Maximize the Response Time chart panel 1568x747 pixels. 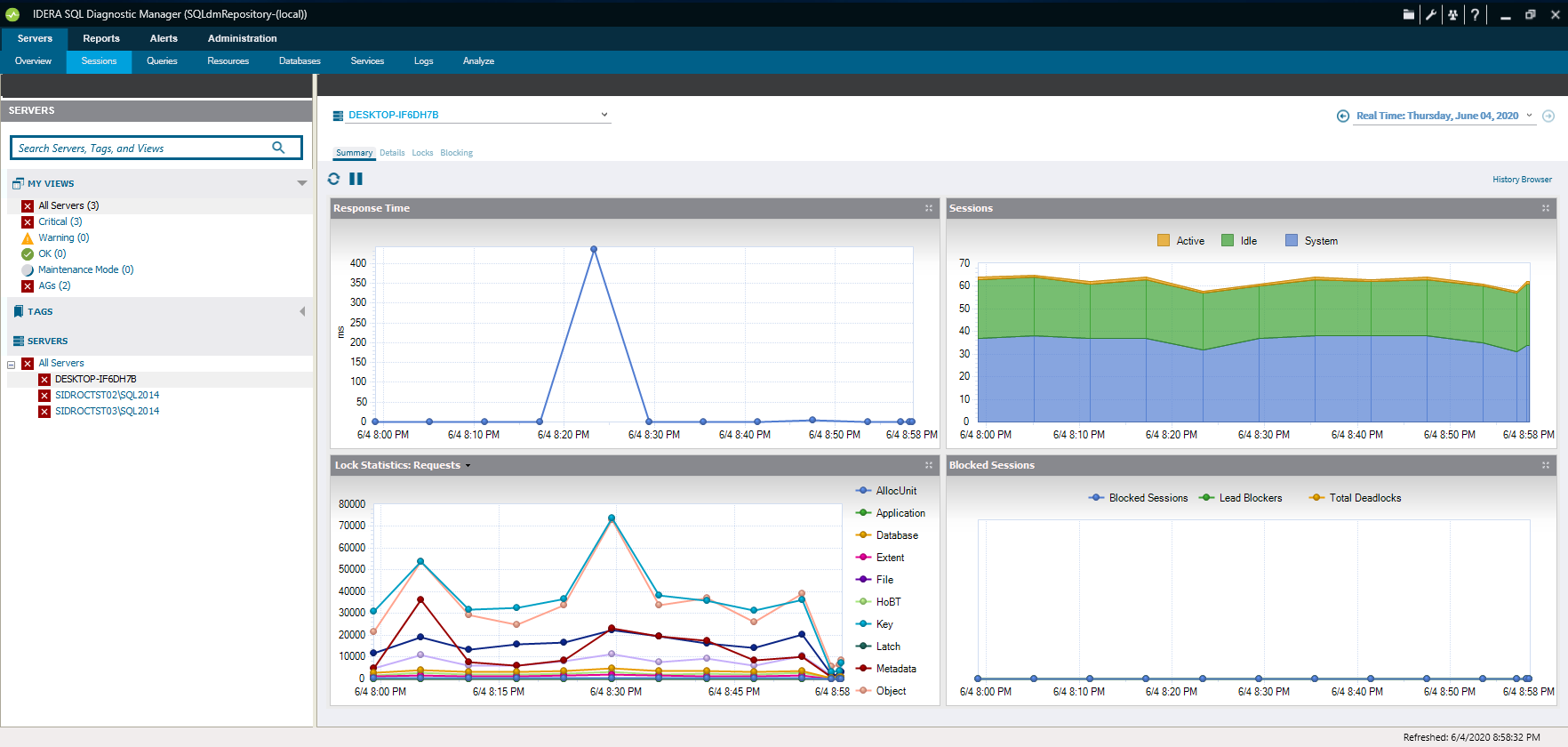coord(929,208)
